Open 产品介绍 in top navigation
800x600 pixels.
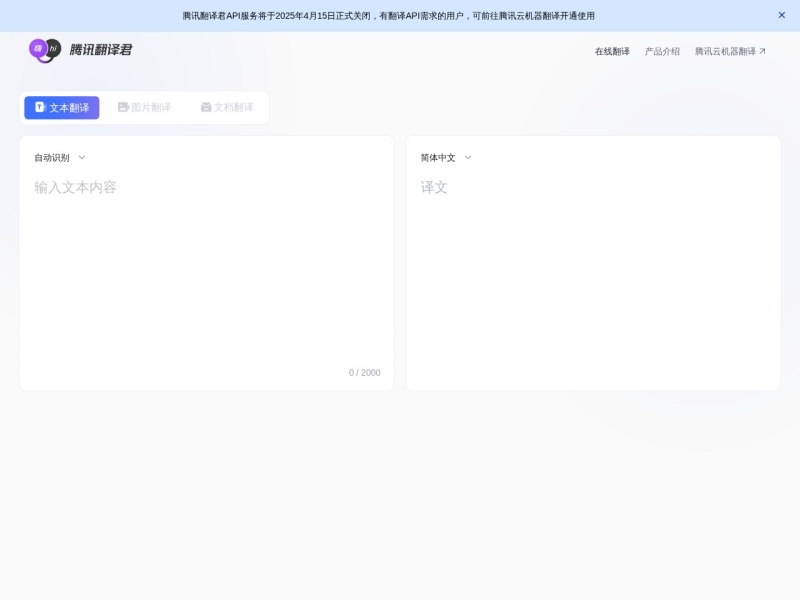(x=662, y=52)
